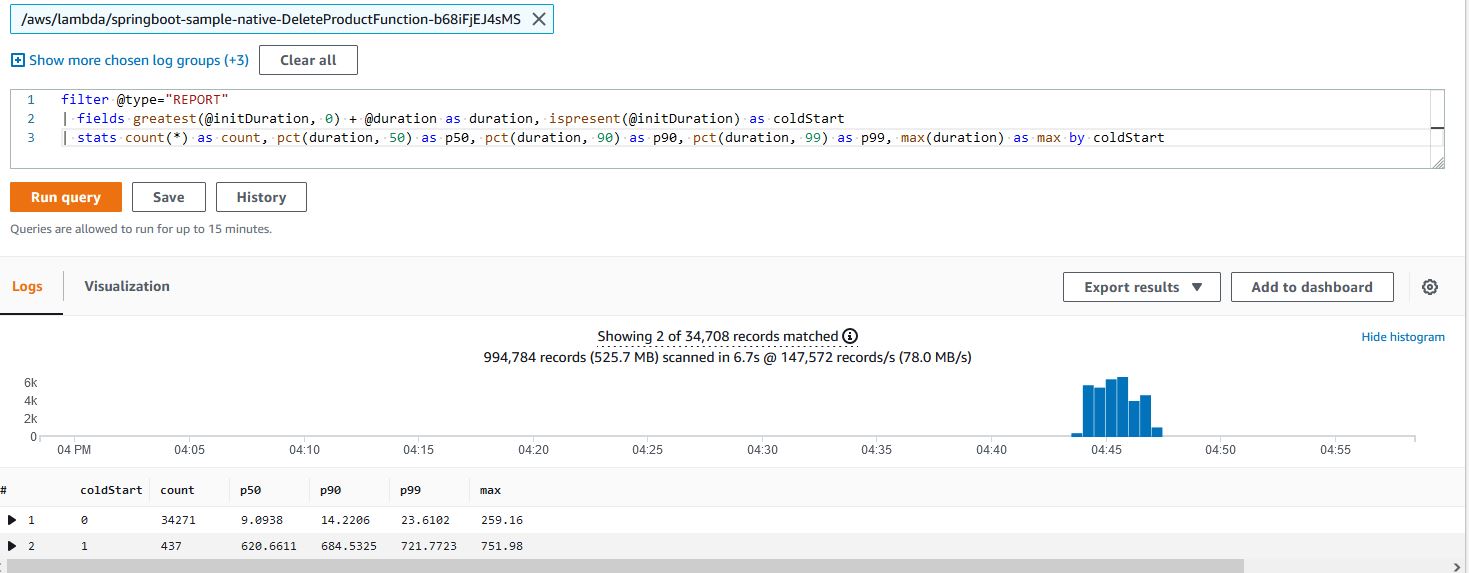Click the Showing 2 of 34,708 records text
1469x573 pixels.
pyautogui.click(x=717, y=336)
